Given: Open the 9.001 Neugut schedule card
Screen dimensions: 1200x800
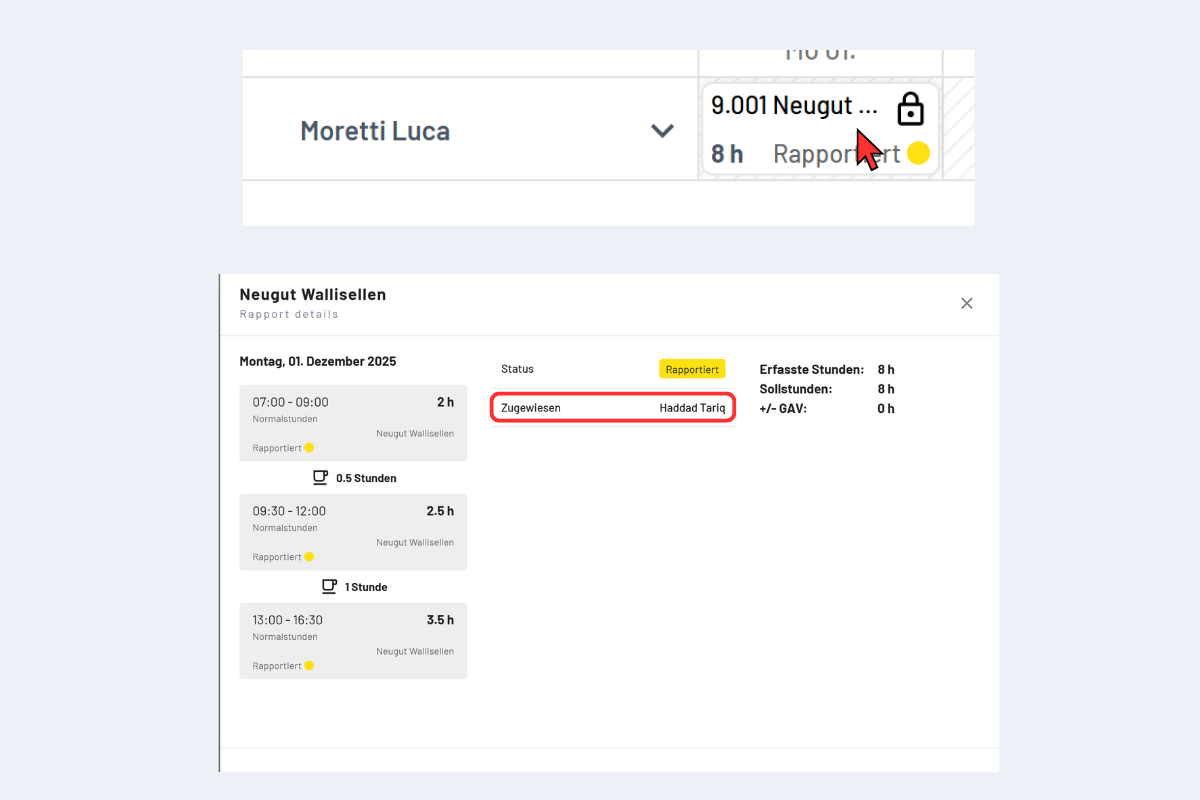Looking at the screenshot, I should tap(795, 106).
